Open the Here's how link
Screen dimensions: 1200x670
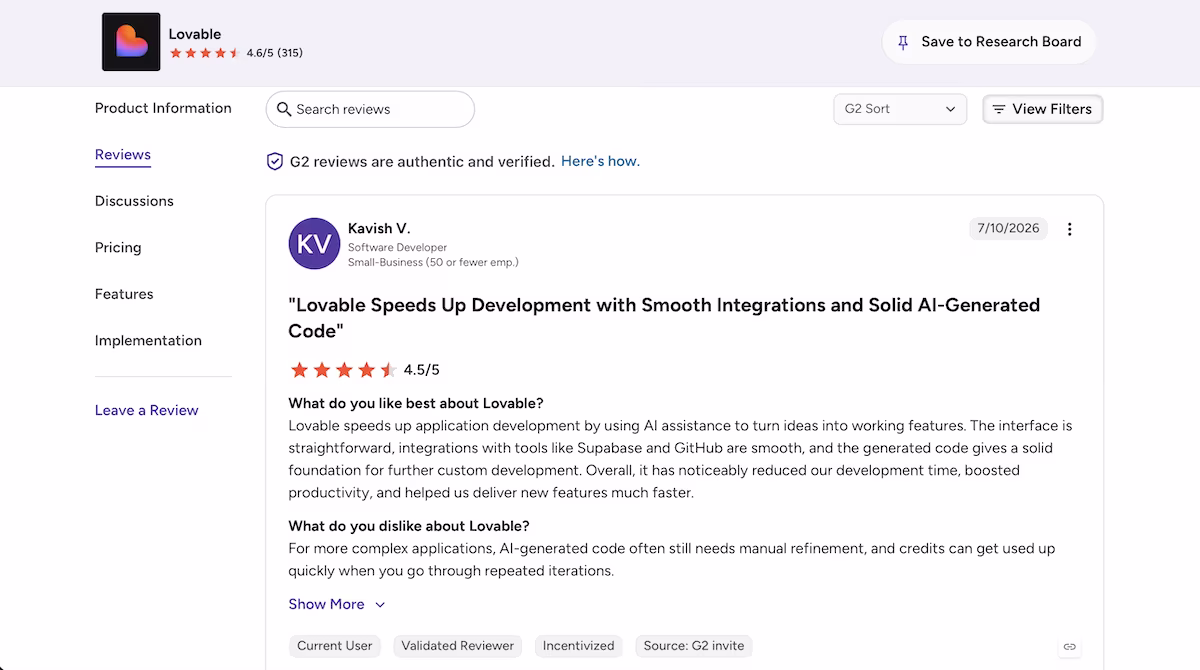point(600,161)
